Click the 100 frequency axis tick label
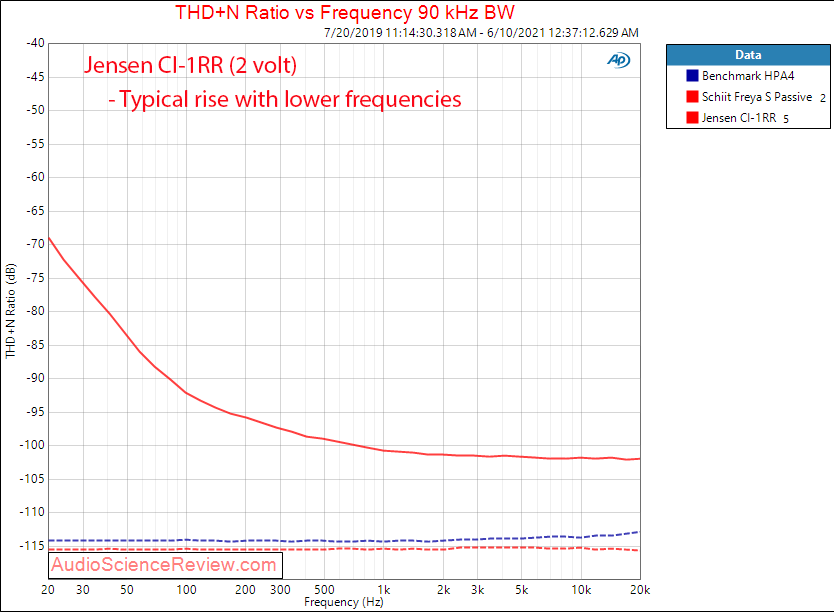This screenshot has height=612, width=834. click(186, 590)
